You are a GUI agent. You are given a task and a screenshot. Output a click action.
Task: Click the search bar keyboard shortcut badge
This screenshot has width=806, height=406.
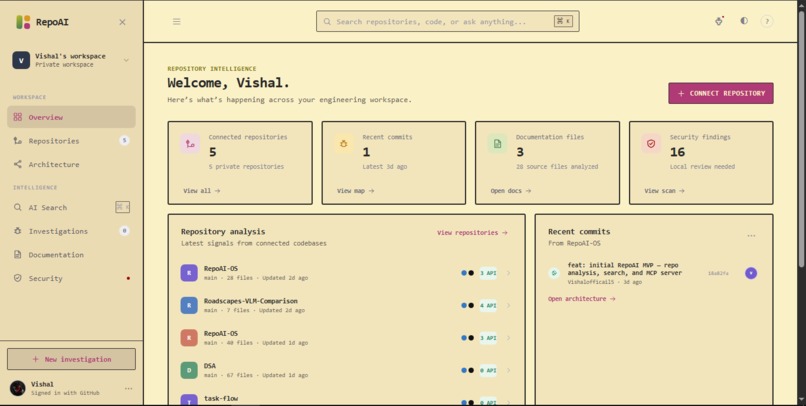click(563, 21)
